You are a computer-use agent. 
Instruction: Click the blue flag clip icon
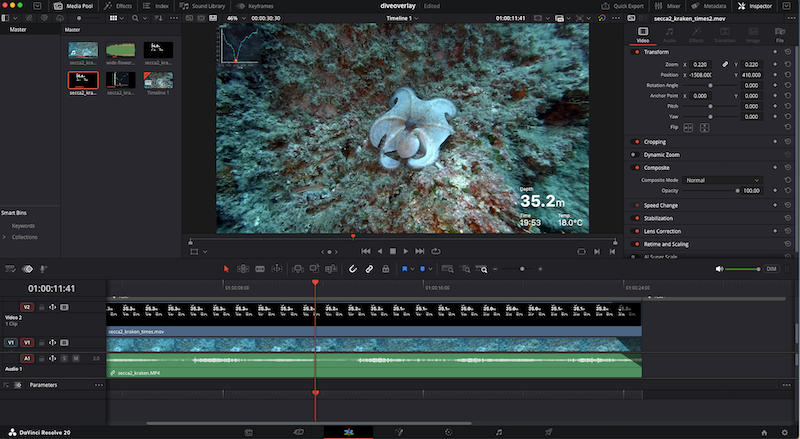click(x=405, y=269)
